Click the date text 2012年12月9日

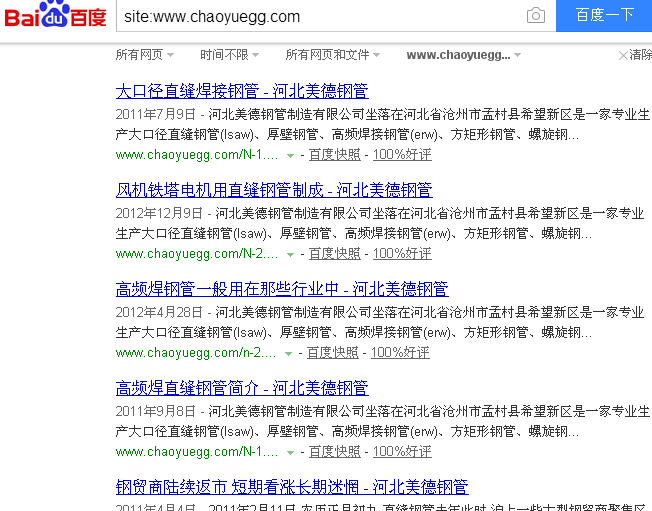coord(159,213)
